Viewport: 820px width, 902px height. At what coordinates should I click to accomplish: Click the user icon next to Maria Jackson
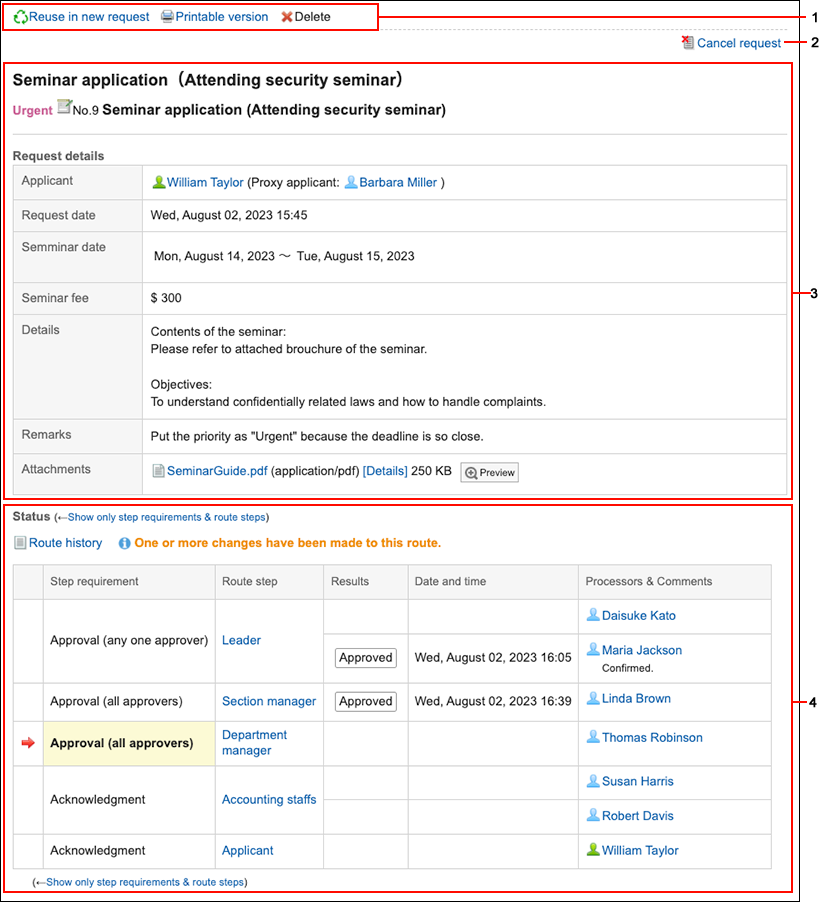click(593, 649)
